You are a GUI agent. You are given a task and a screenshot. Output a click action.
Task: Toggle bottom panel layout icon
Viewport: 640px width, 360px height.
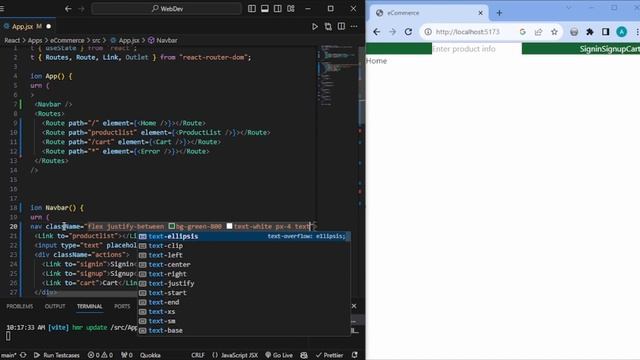(265, 9)
